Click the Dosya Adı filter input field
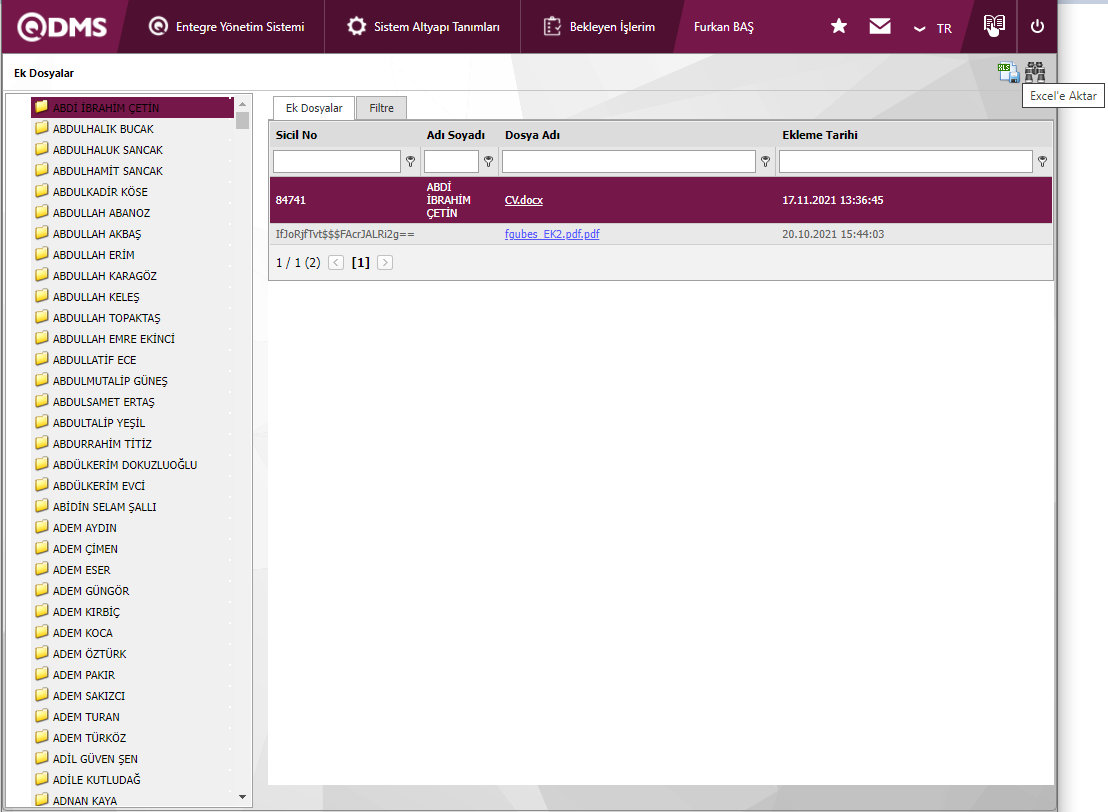Viewport: 1108px width, 812px height. 629,161
